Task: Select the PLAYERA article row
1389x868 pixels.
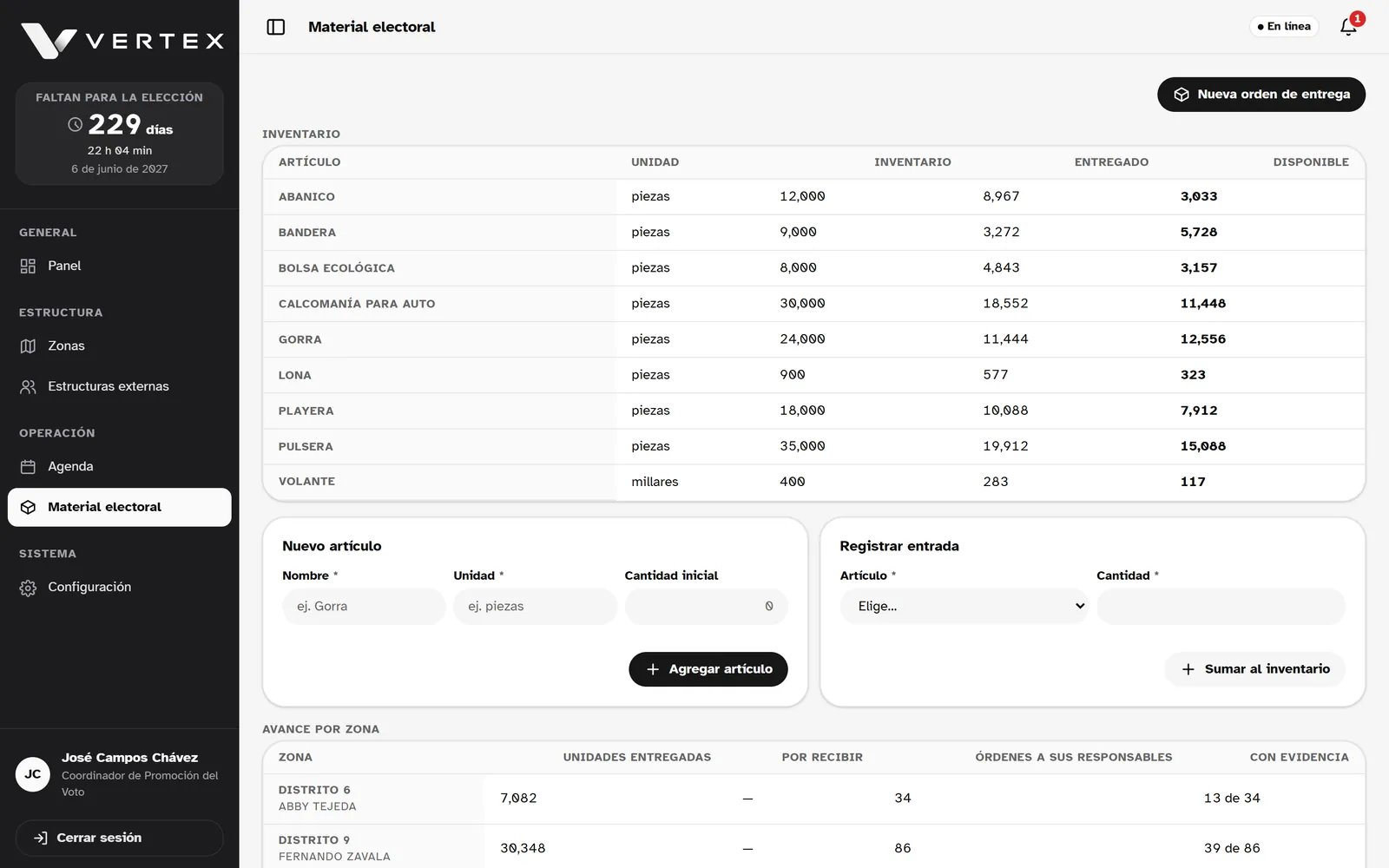Action: tap(813, 411)
